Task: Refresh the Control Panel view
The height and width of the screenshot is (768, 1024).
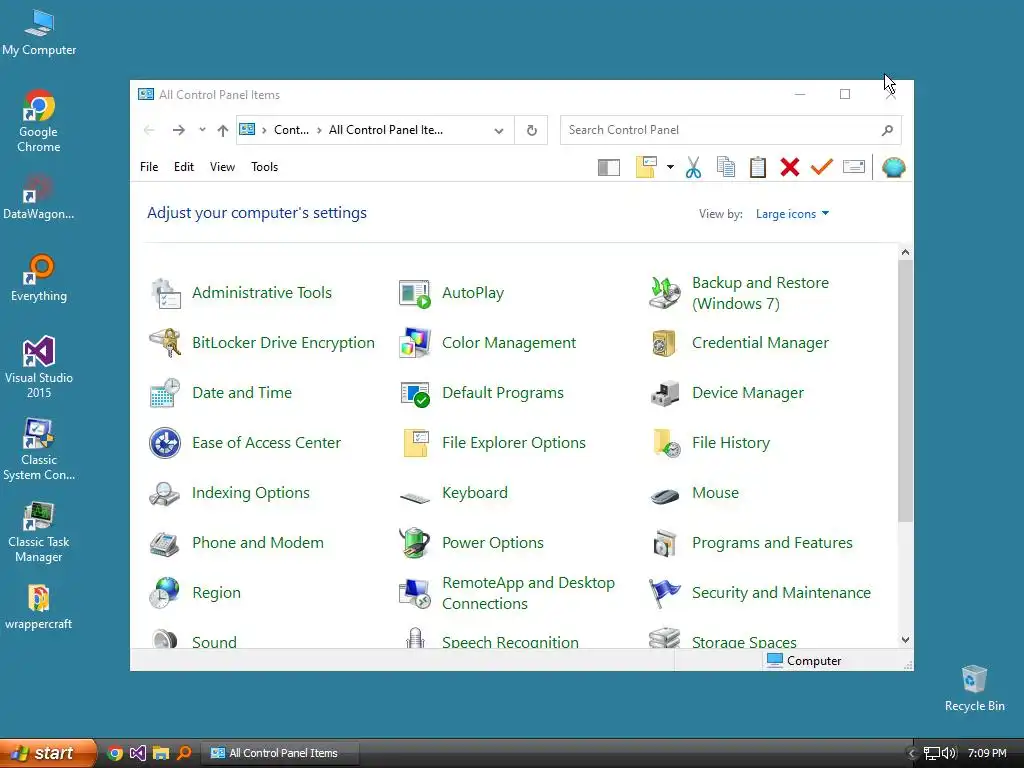Action: [x=532, y=131]
